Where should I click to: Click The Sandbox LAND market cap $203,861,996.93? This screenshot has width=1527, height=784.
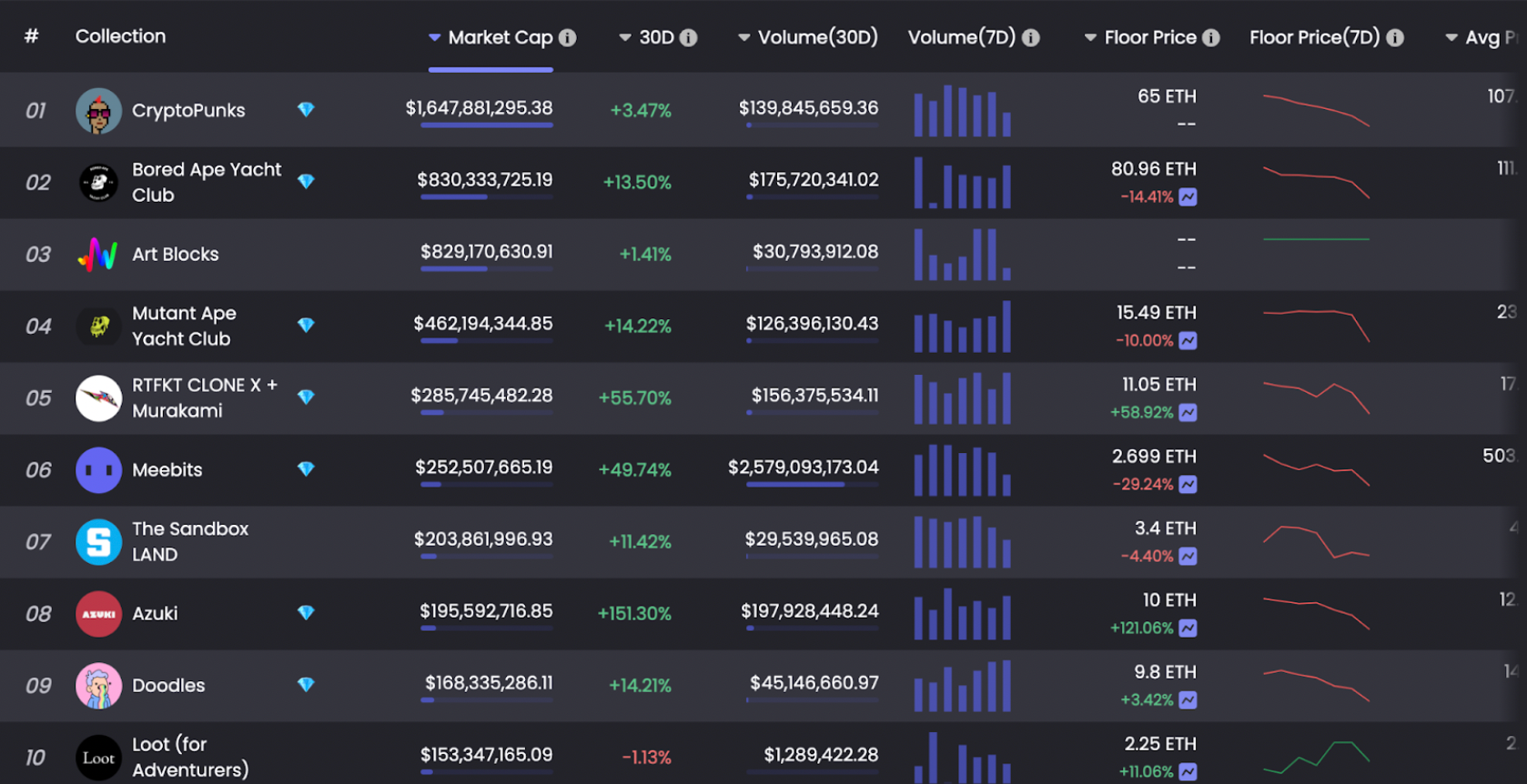click(483, 538)
